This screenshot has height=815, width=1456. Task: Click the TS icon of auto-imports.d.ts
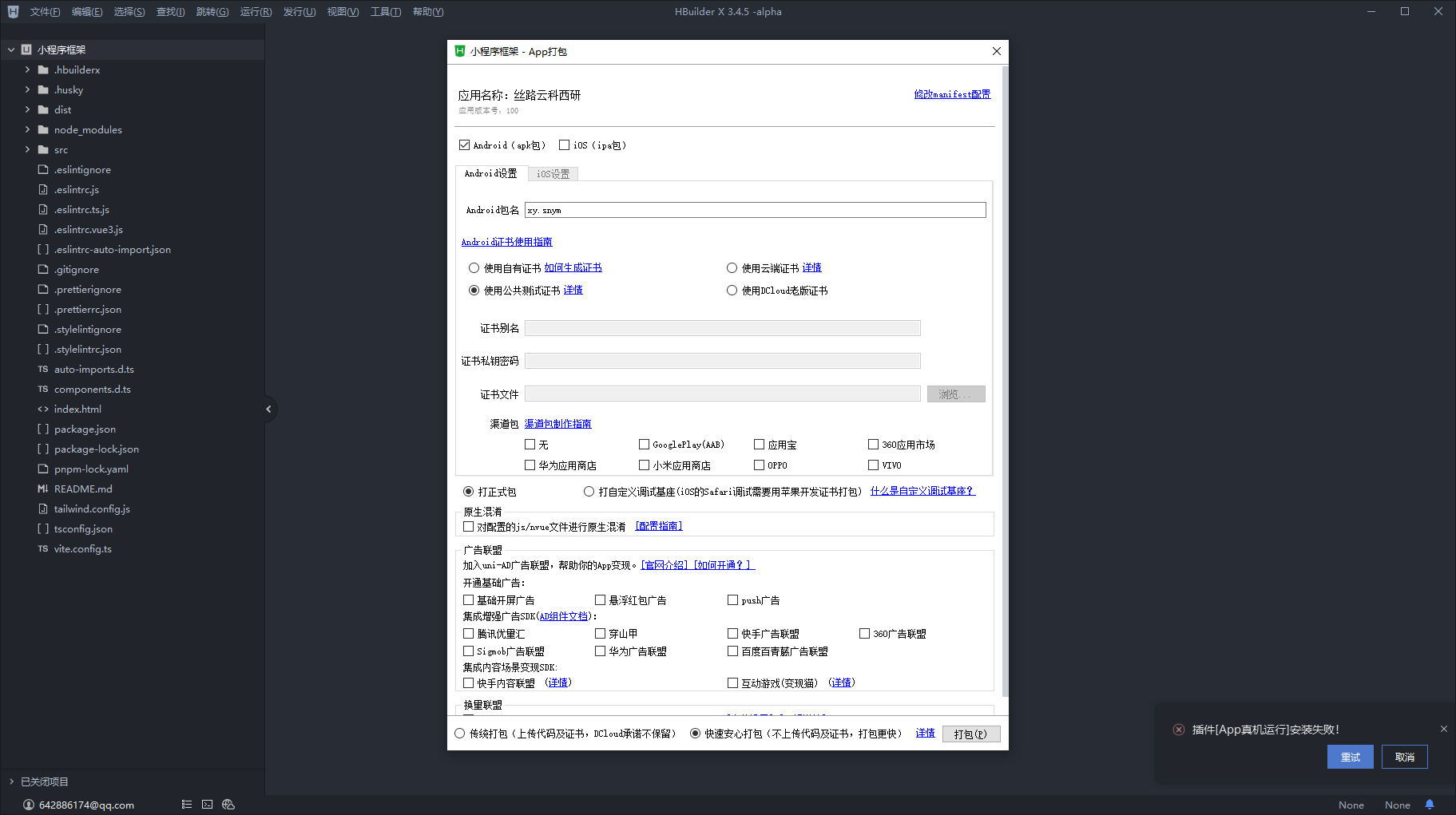(43, 370)
